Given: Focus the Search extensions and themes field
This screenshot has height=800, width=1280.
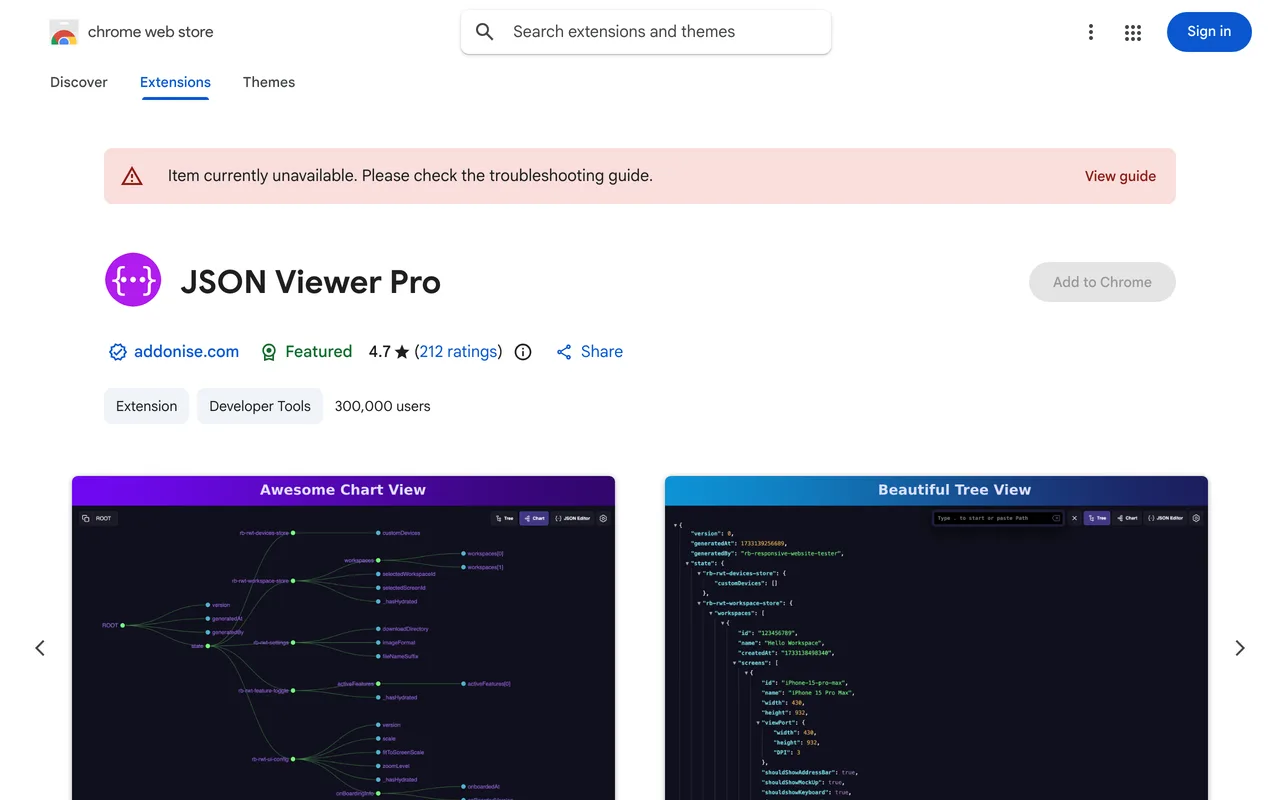Looking at the screenshot, I should [646, 32].
